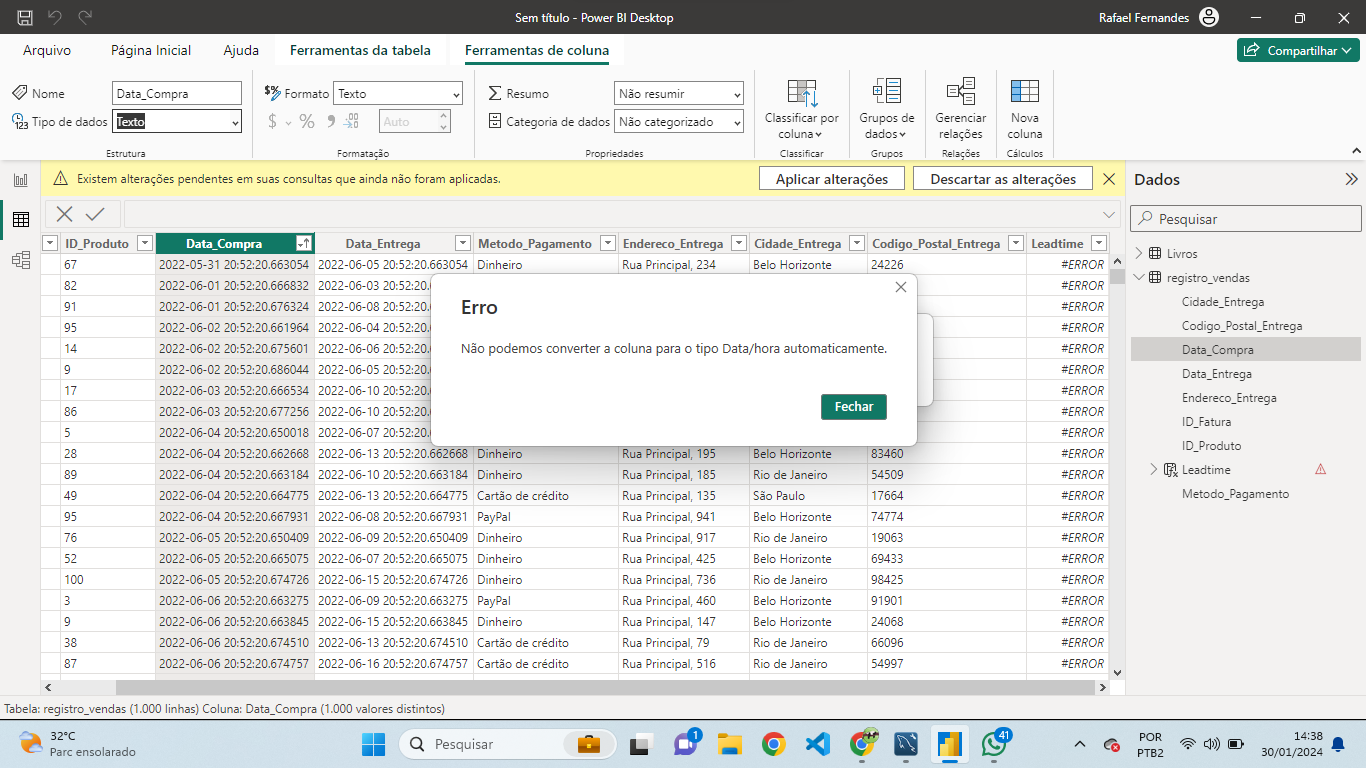Select ID_Fatura field in Dados
The image size is (1366, 768).
tap(1207, 422)
